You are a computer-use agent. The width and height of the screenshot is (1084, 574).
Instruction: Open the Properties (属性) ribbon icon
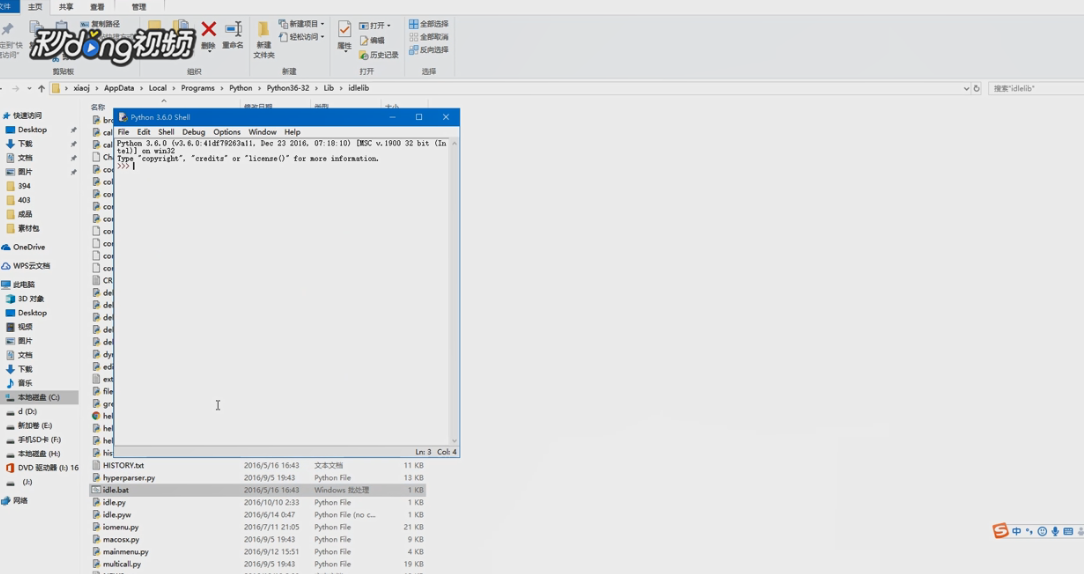point(344,29)
